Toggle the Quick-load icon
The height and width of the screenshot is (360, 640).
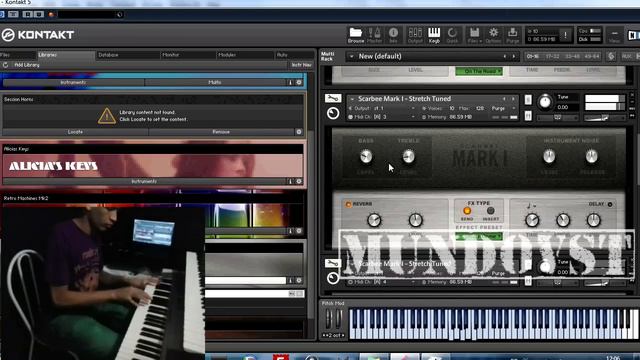click(x=452, y=35)
